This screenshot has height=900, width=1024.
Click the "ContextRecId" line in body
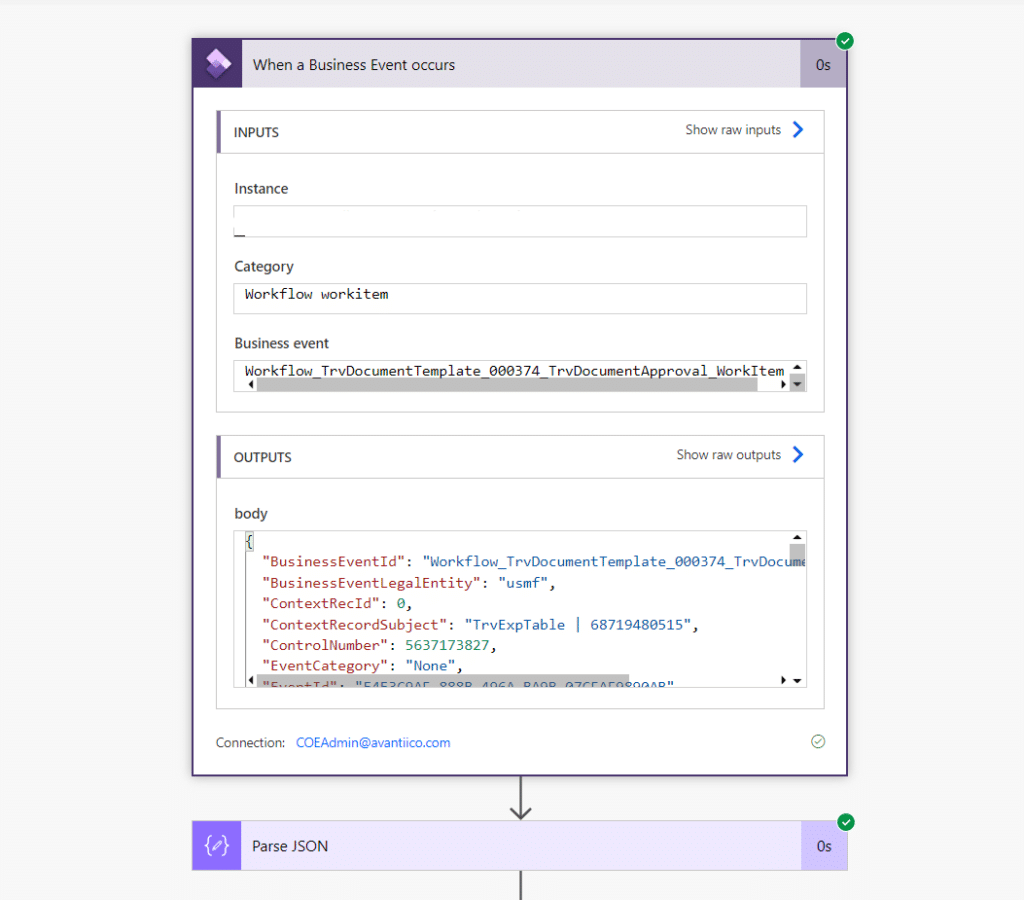click(x=337, y=603)
